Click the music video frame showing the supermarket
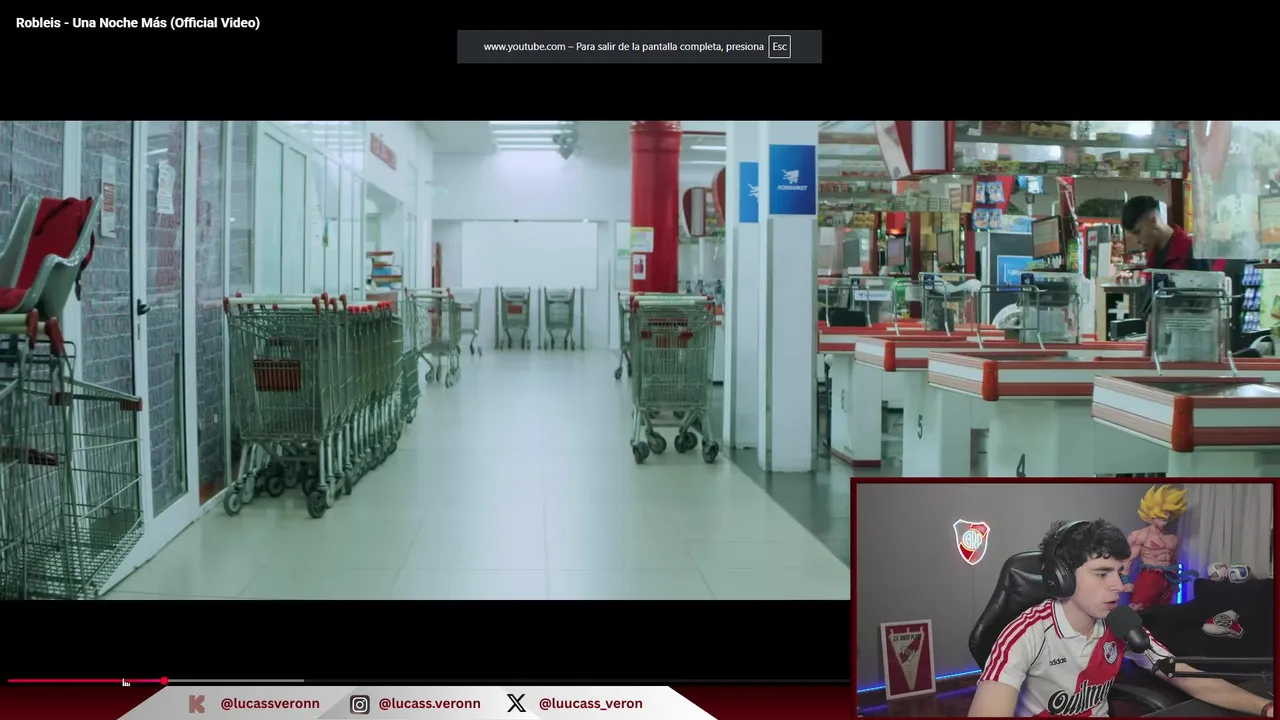This screenshot has width=1280, height=720. (640, 360)
